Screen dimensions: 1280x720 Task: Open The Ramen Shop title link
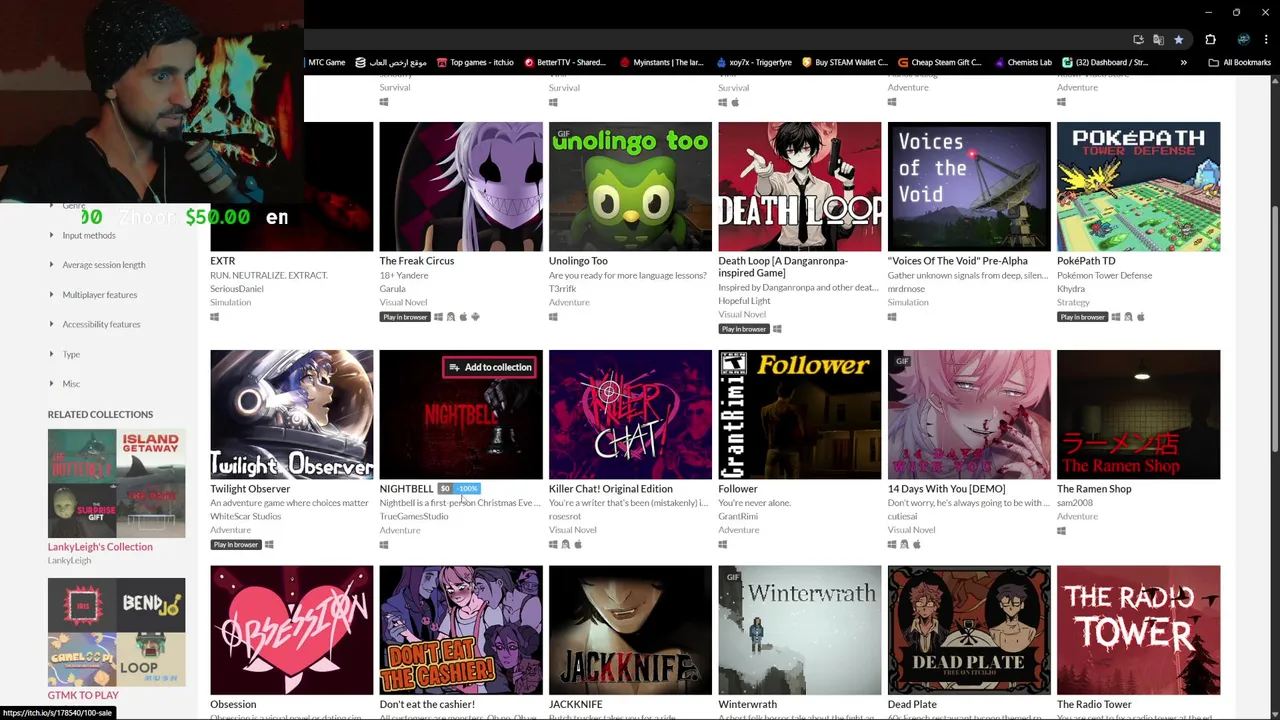[1094, 489]
